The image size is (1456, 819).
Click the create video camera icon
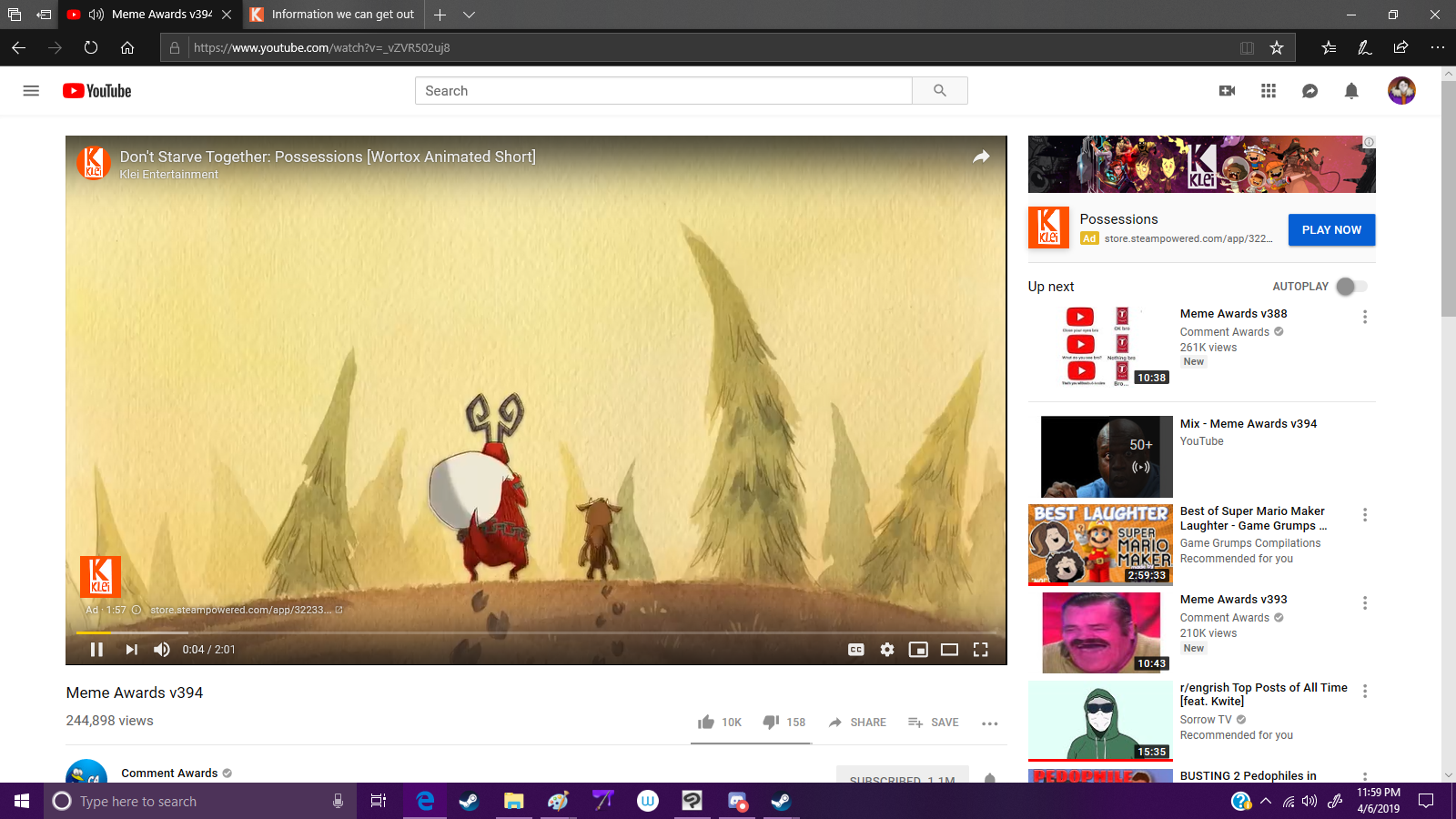pyautogui.click(x=1227, y=91)
